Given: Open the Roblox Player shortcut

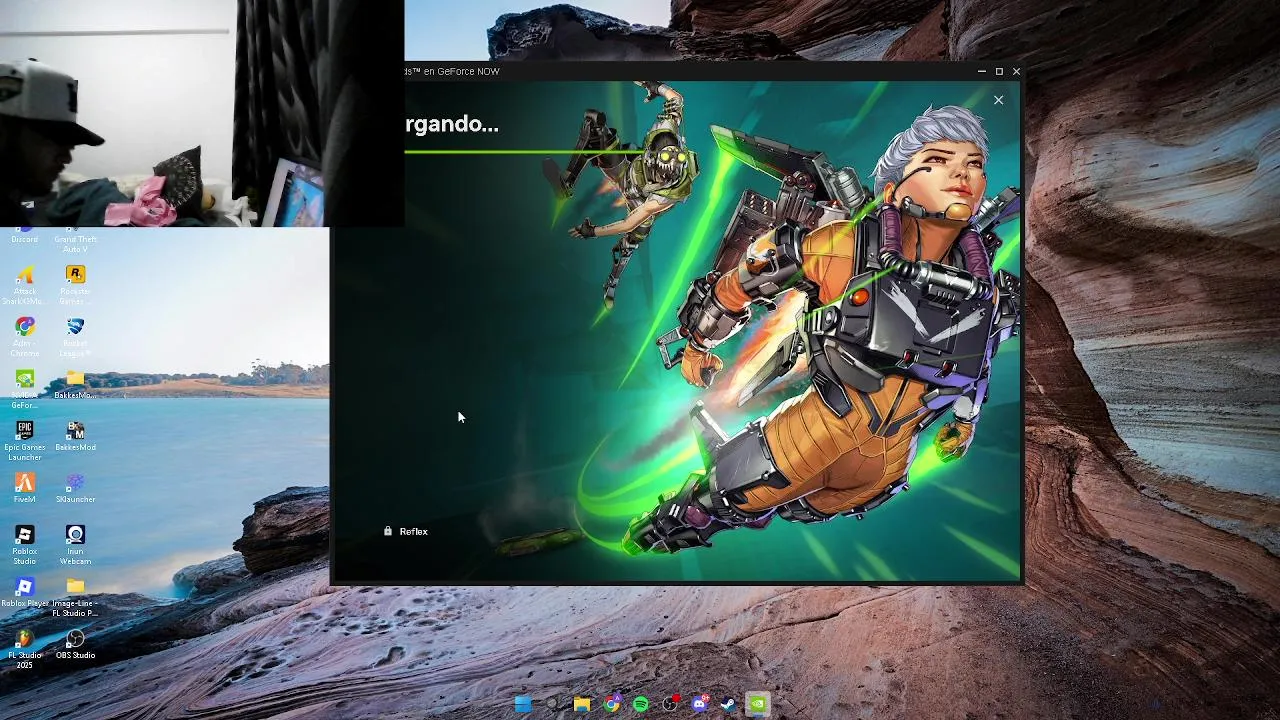Looking at the screenshot, I should point(25,592).
